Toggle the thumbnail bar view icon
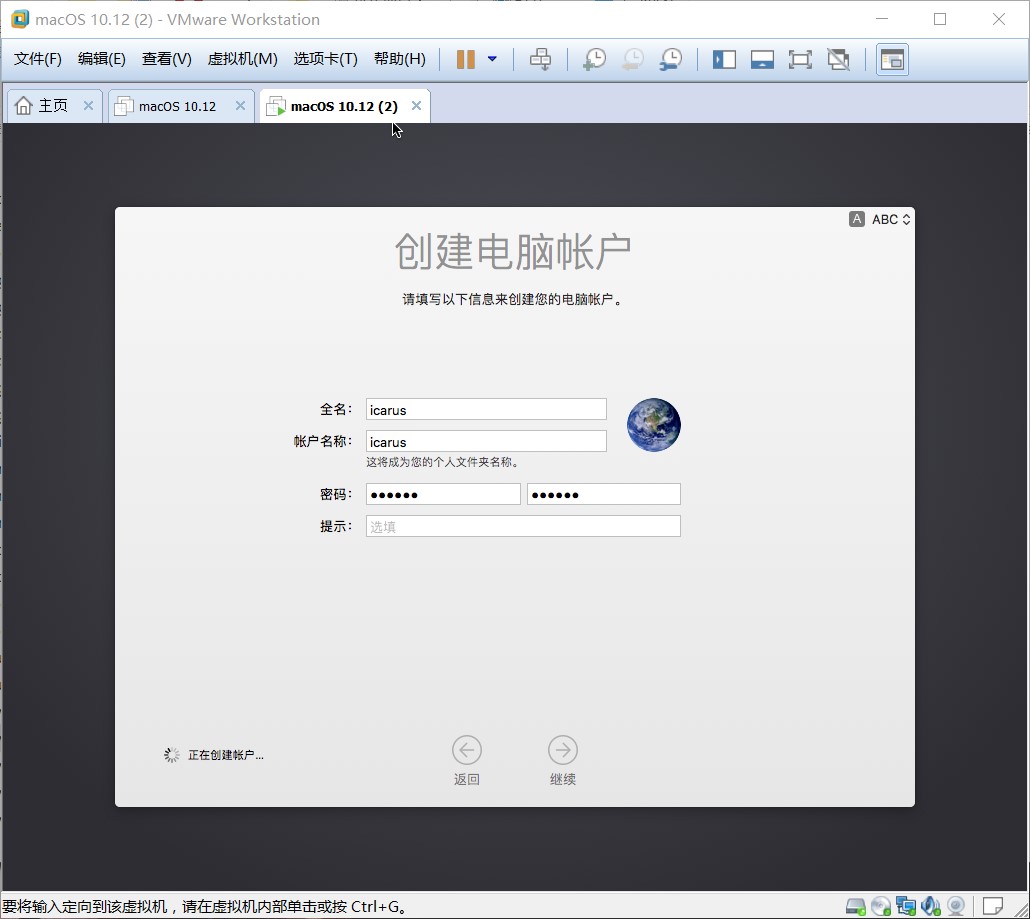The height and width of the screenshot is (919, 1030). [762, 60]
